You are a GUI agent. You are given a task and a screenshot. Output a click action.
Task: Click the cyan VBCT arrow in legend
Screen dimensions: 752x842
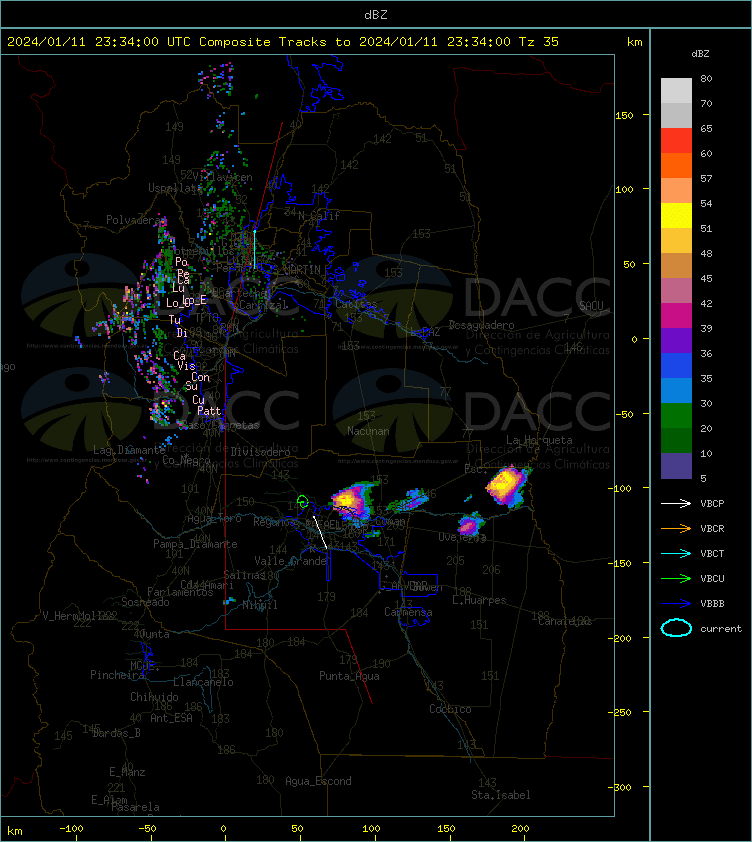click(x=676, y=554)
